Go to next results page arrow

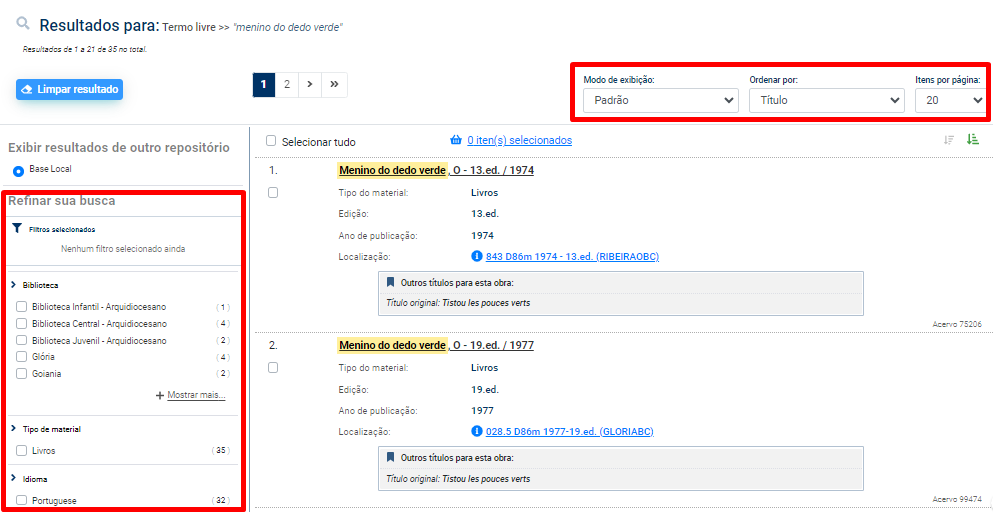coord(310,85)
